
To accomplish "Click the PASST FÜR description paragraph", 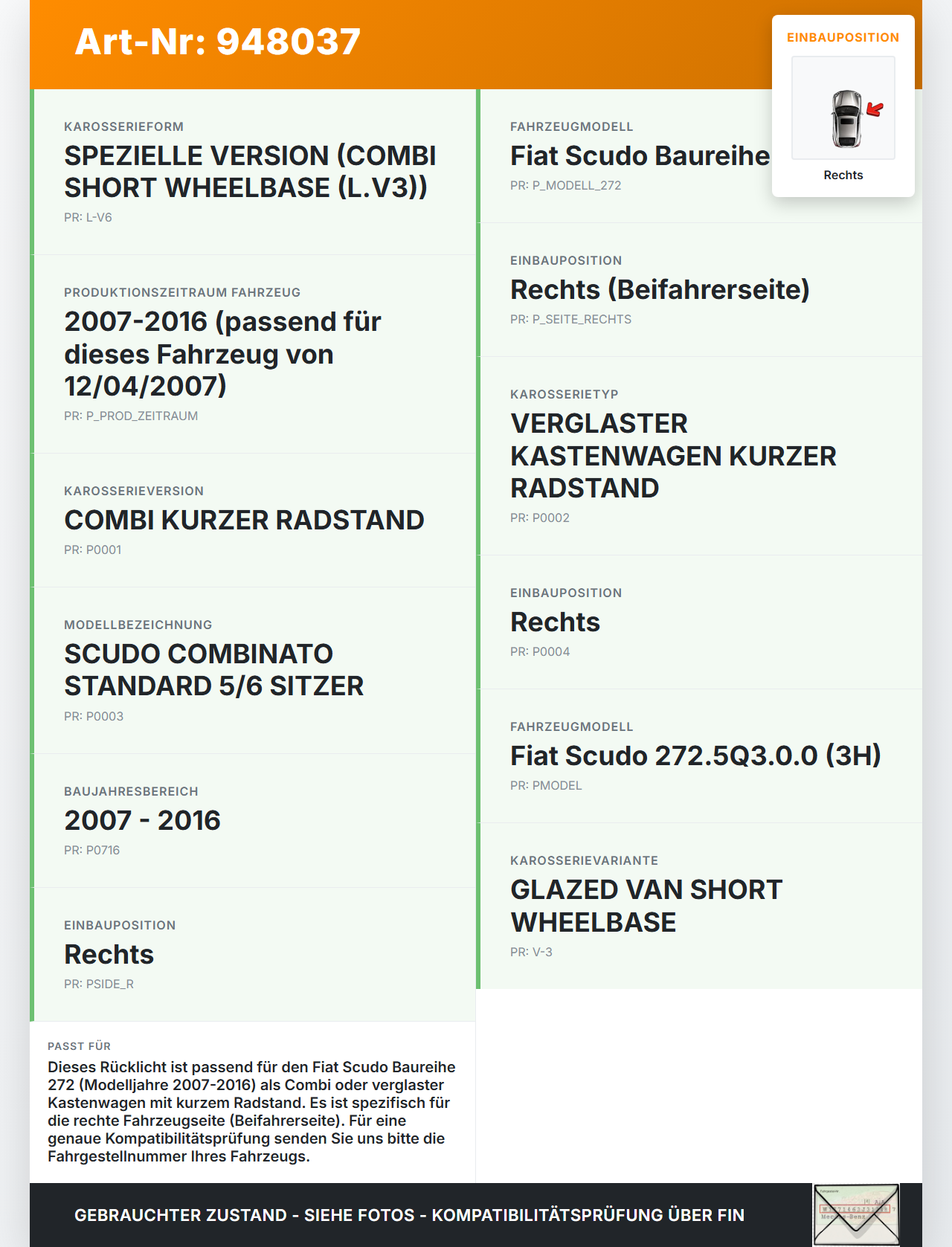I will [251, 1112].
